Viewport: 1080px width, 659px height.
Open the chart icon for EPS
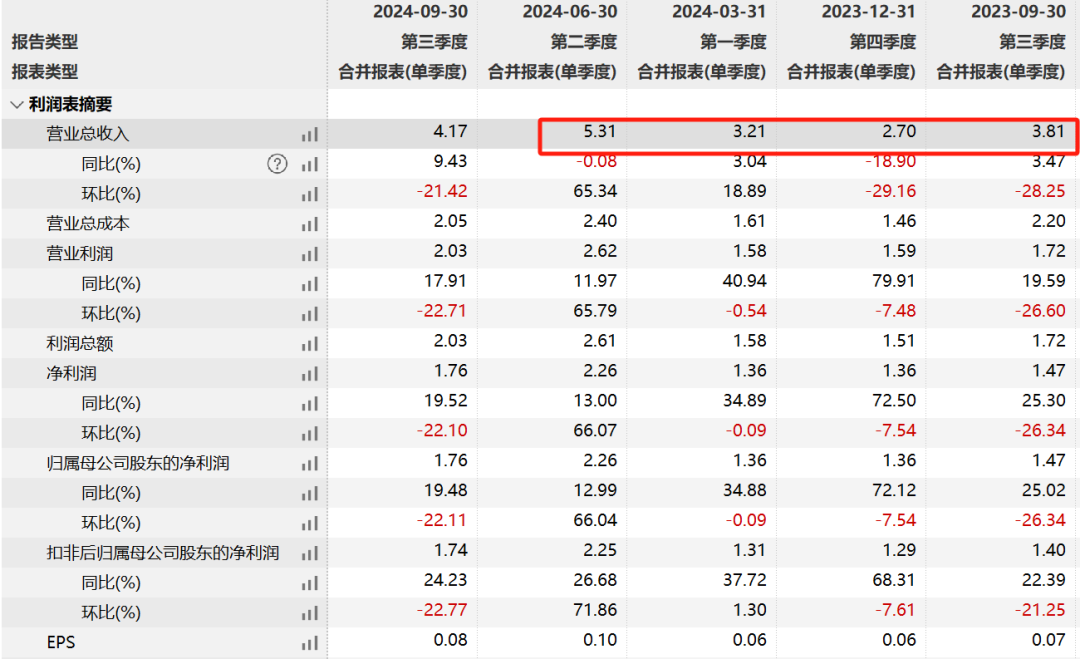[310, 643]
